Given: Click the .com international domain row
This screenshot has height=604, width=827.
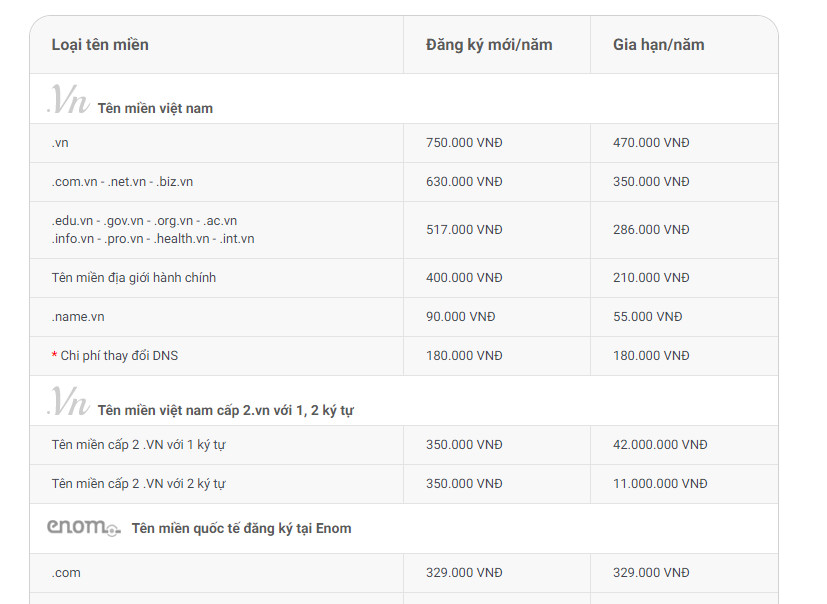Looking at the screenshot, I should pyautogui.click(x=66, y=572).
